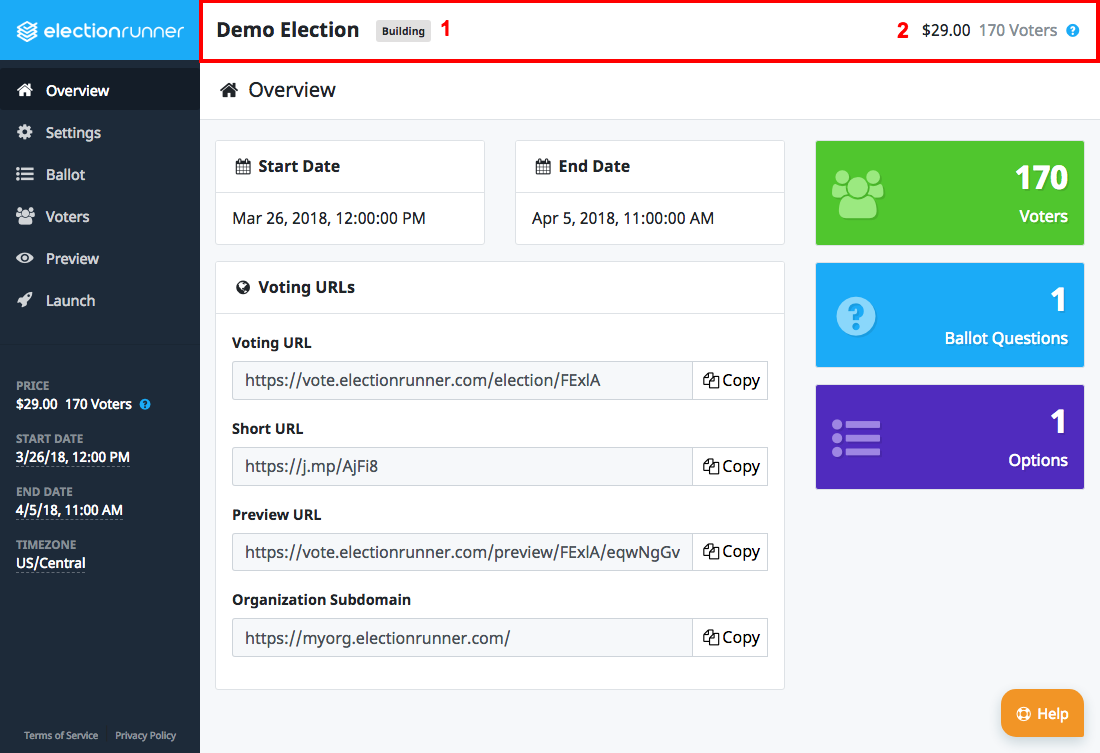Click the question icon beside sidebar price
Screen dimensions: 1100x753
144,404
